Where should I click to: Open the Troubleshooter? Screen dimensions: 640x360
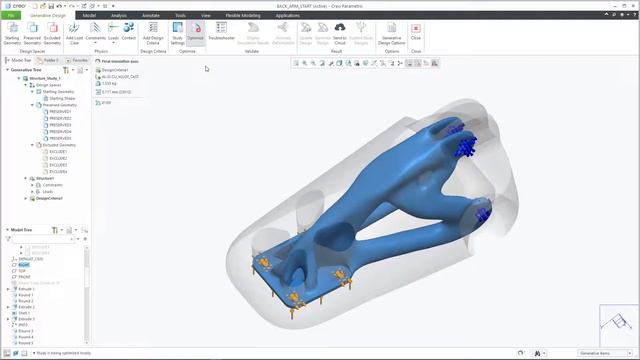pyautogui.click(x=221, y=31)
